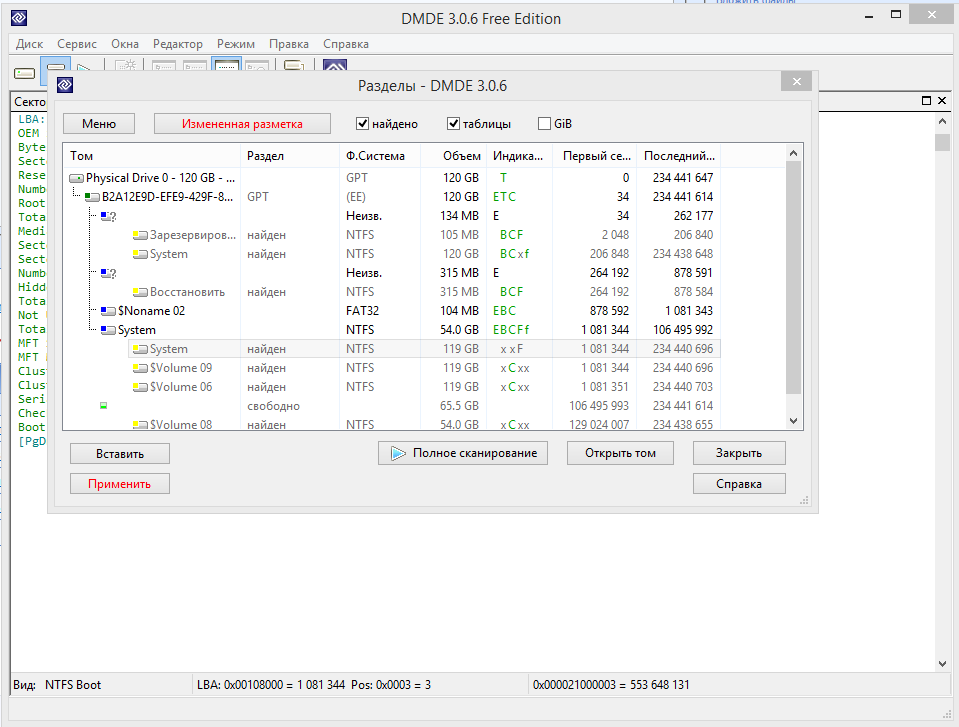Click the blue icon of the 54.0 GB System volume
959x727 pixels.
(x=108, y=330)
